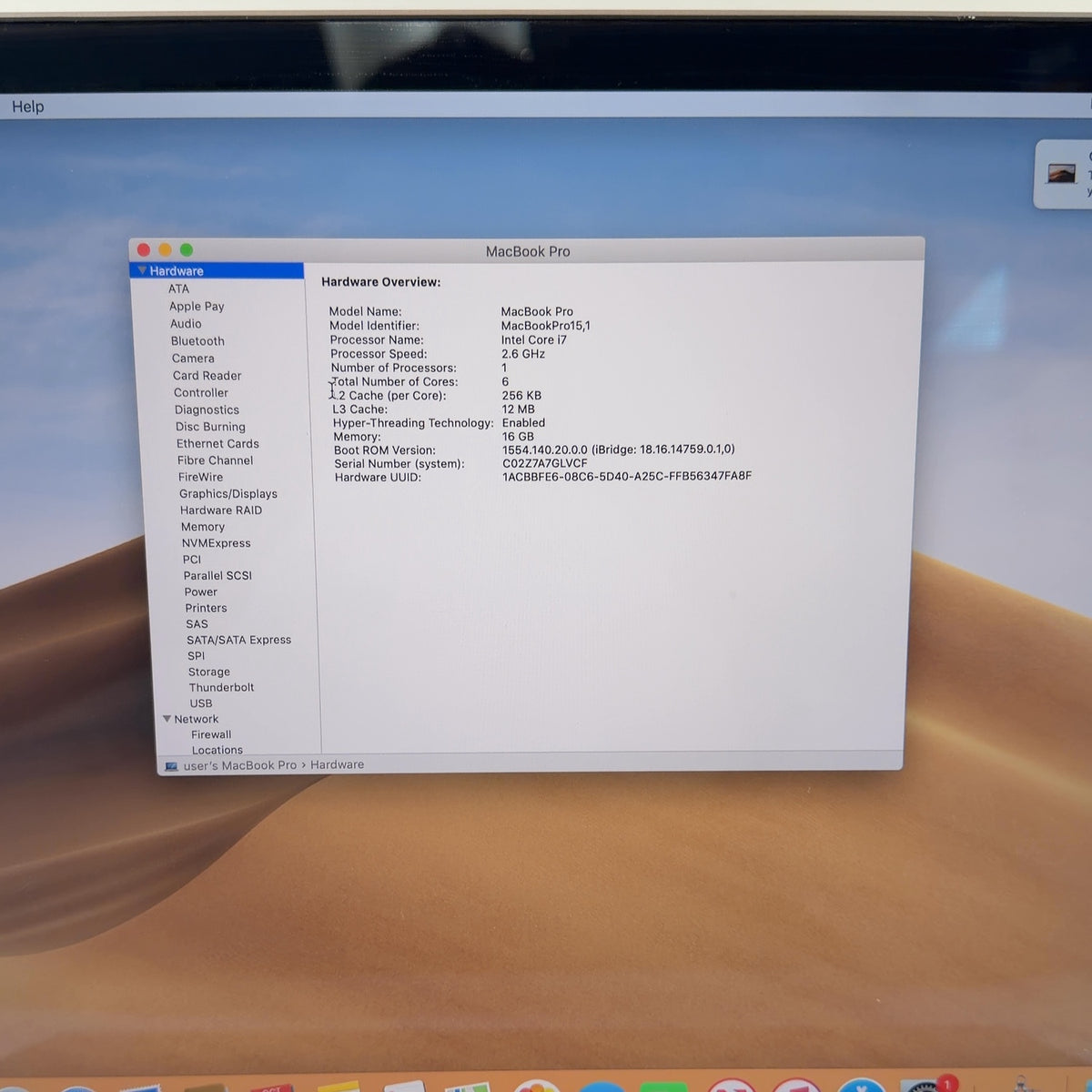
Task: Show Ethernet Cards information
Action: 217,444
